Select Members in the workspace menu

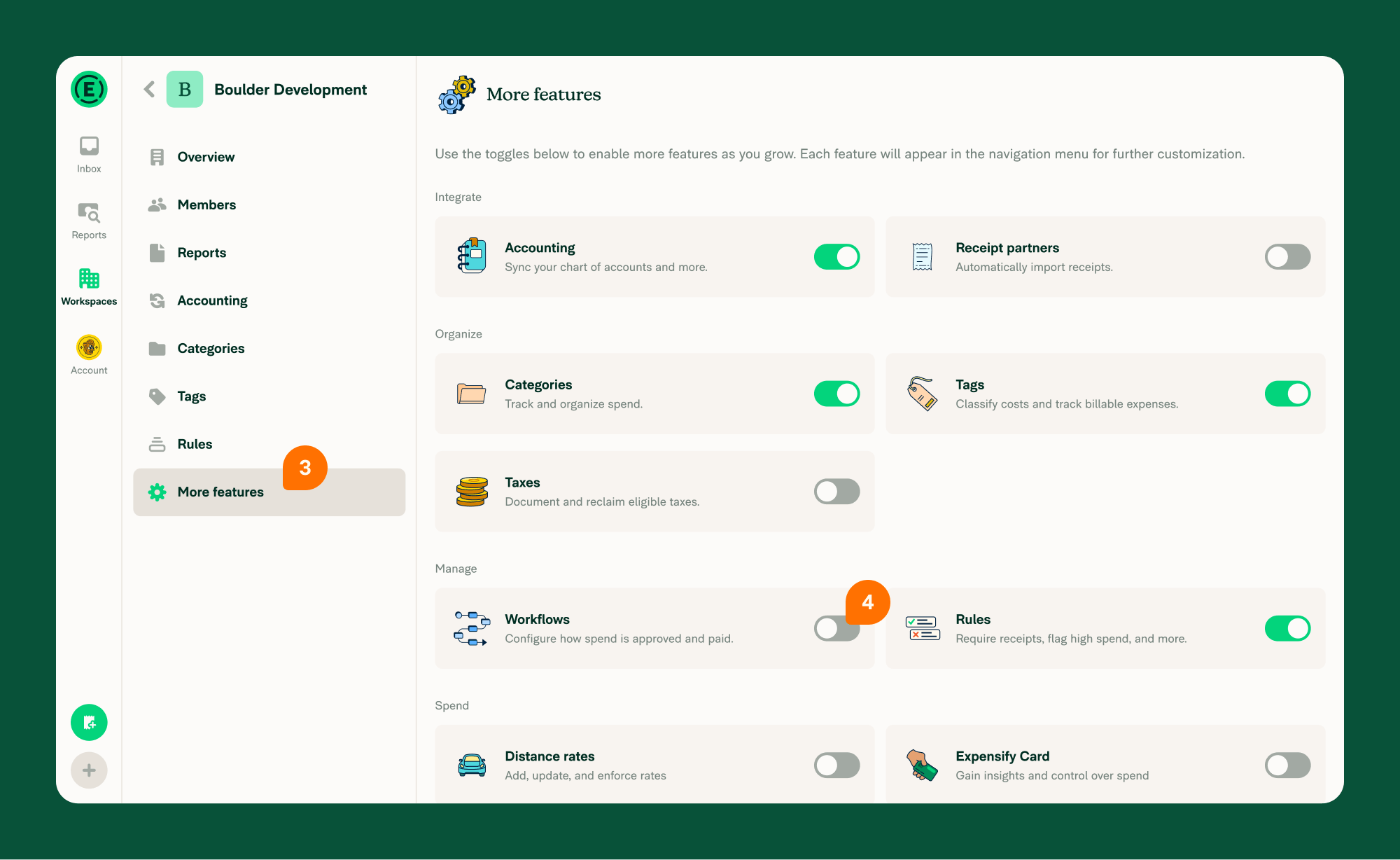pyautogui.click(x=206, y=204)
